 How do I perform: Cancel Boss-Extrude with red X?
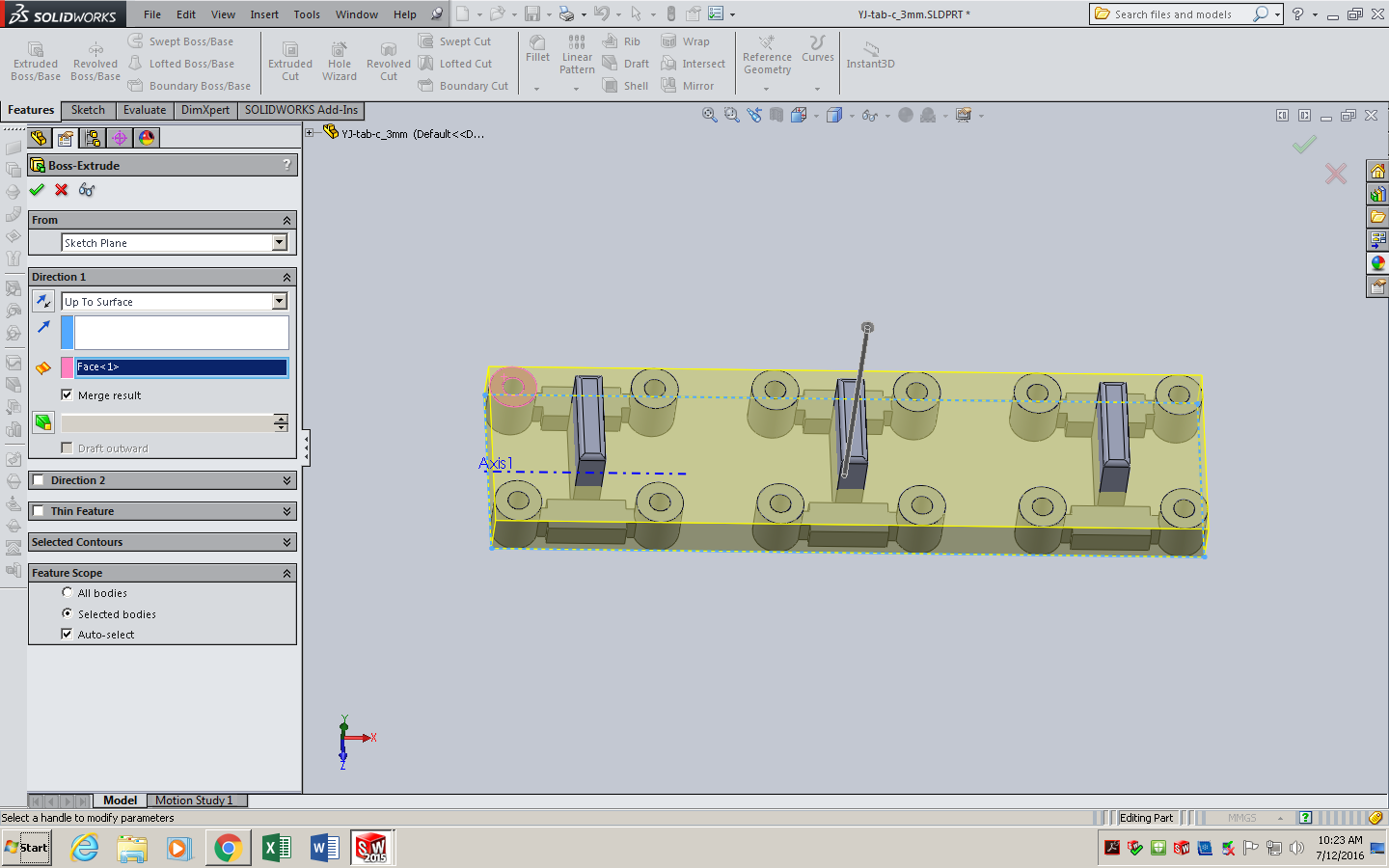(62, 190)
